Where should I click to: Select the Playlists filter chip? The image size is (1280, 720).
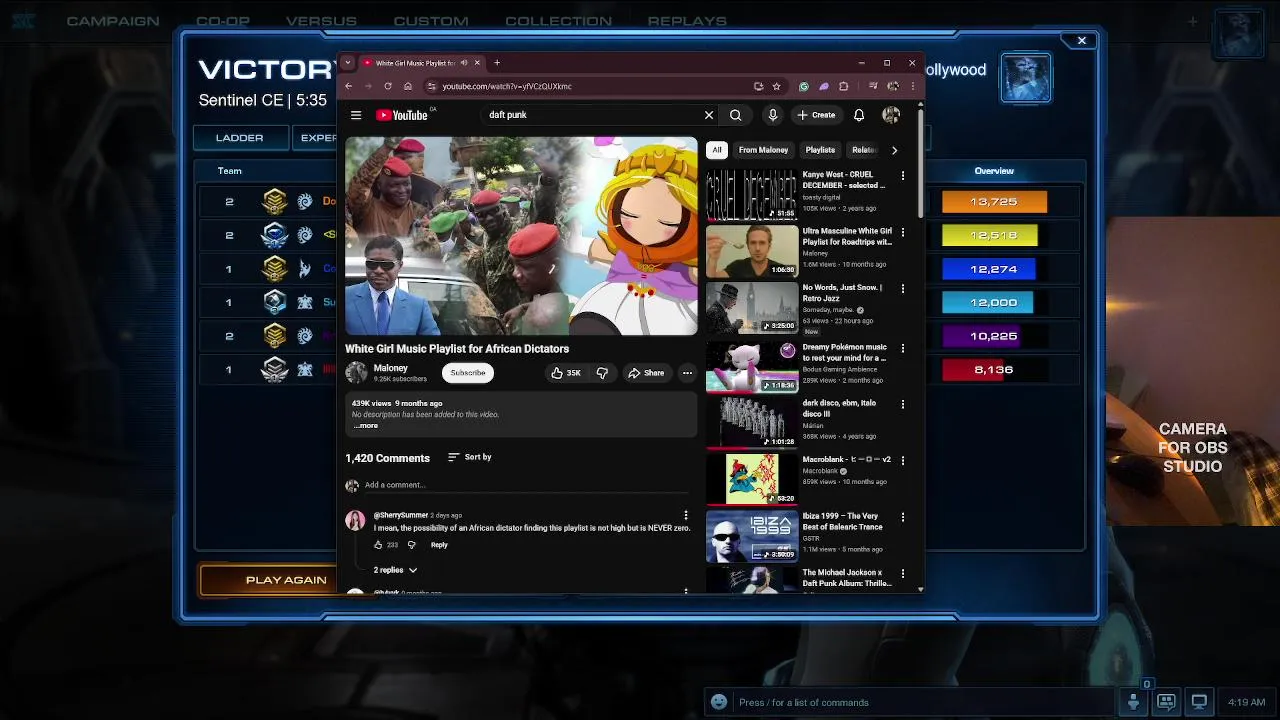[x=820, y=150]
